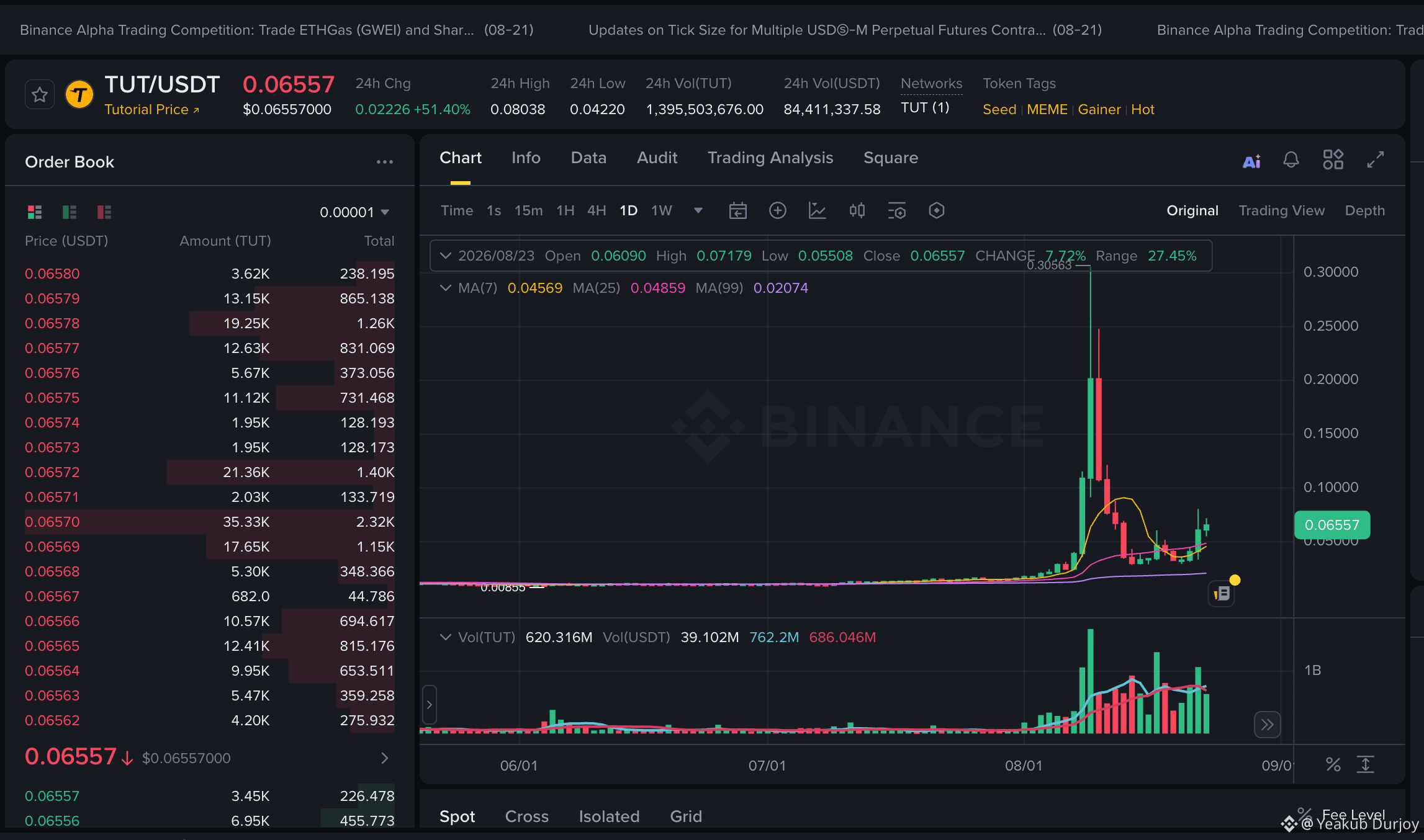Expand the left-side chart drawing panel arrow

(x=429, y=705)
